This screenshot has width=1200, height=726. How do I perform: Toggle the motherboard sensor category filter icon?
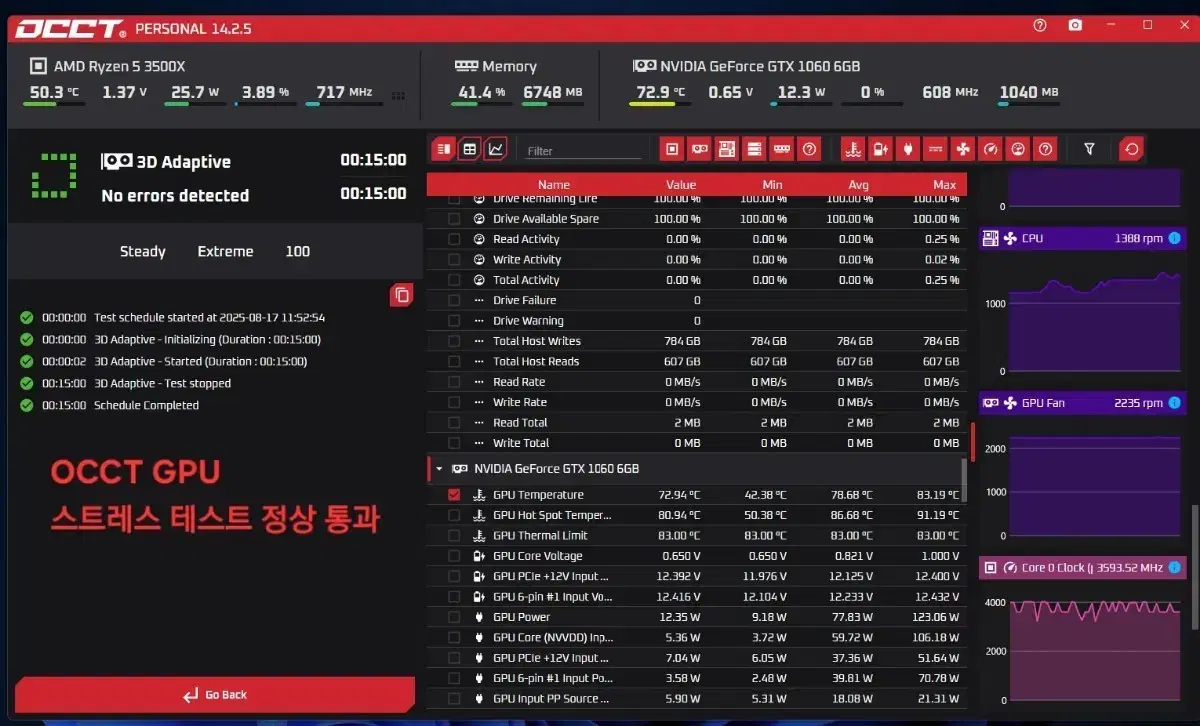(x=727, y=149)
